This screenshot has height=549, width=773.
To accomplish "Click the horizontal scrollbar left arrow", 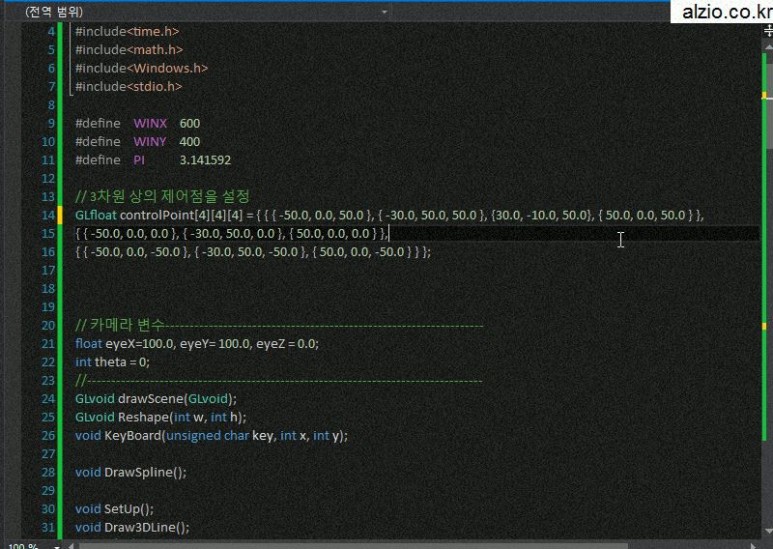I will (x=70, y=546).
